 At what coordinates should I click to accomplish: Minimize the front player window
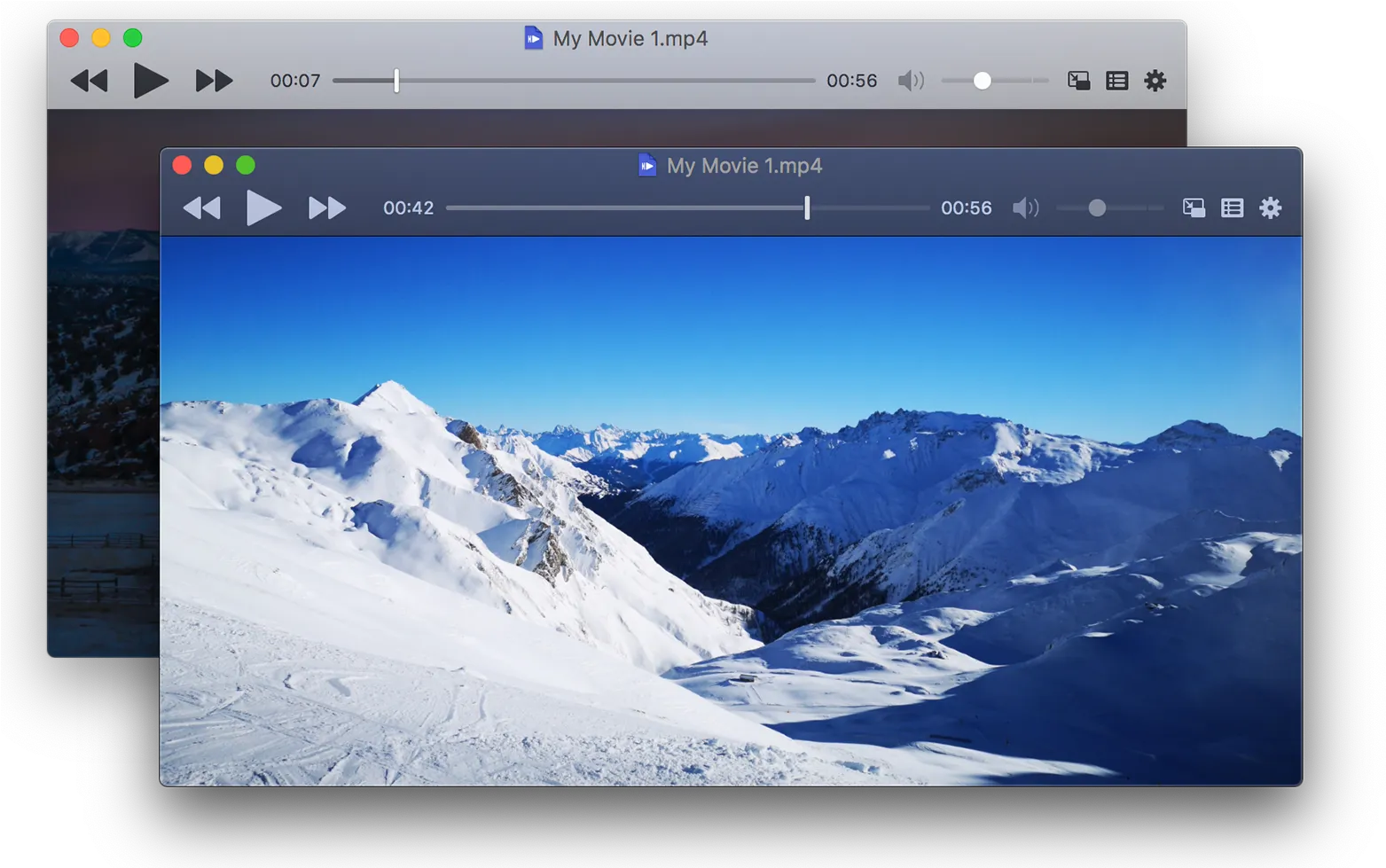point(214,165)
